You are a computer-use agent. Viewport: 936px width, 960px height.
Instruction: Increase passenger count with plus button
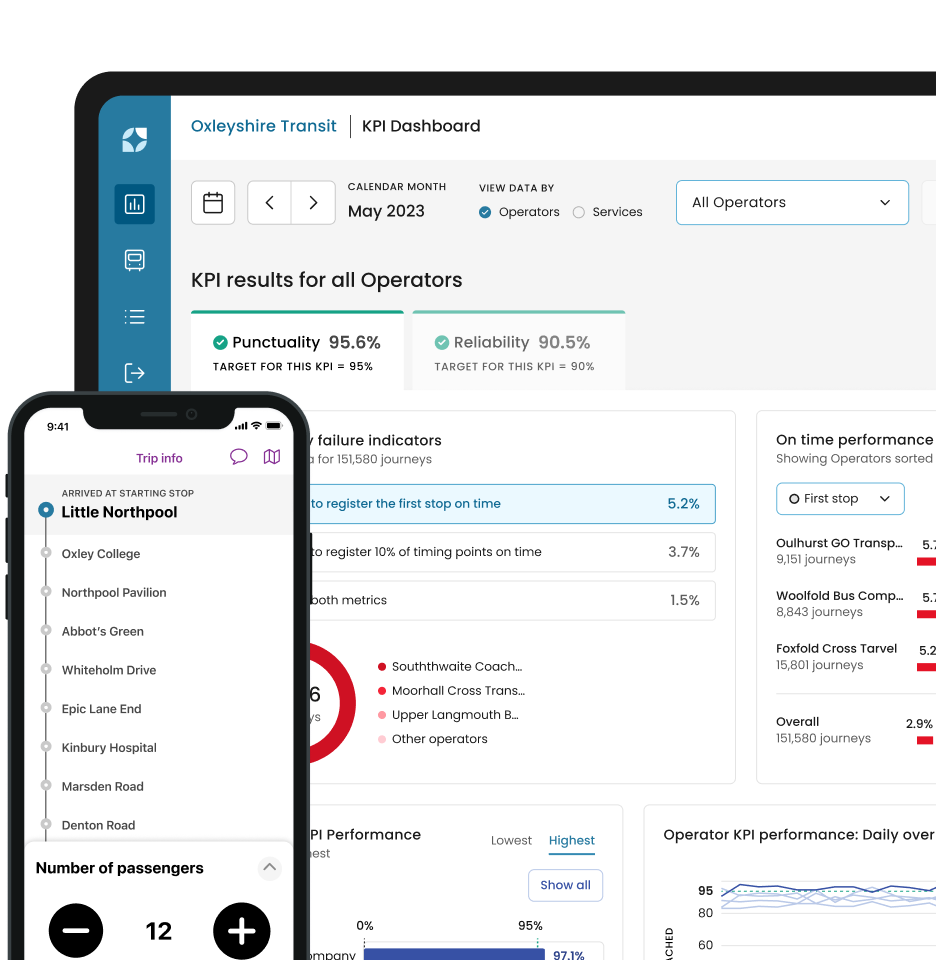pyautogui.click(x=242, y=931)
